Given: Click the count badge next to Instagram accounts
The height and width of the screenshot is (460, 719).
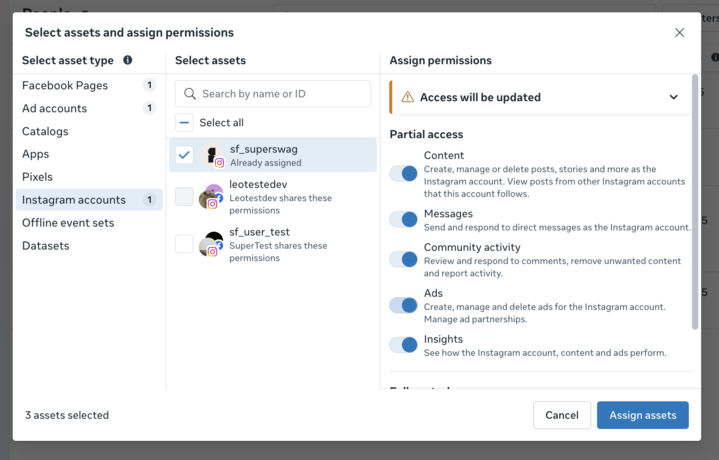Looking at the screenshot, I should click(149, 200).
